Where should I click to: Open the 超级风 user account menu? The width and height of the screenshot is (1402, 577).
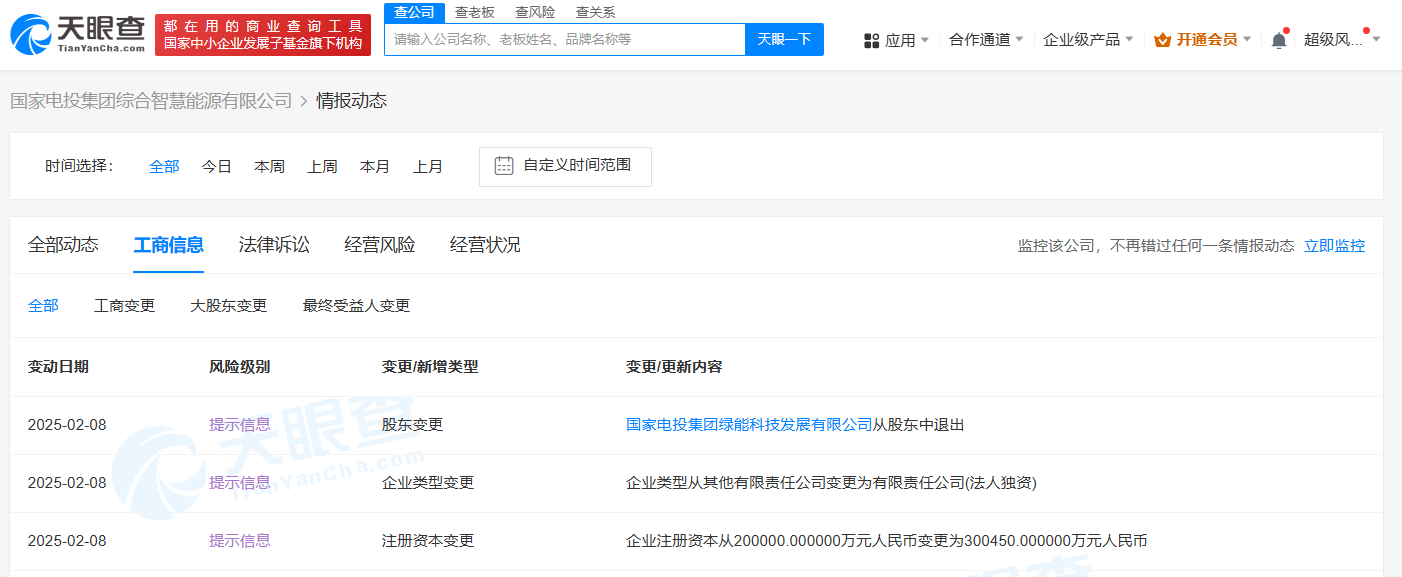(1340, 40)
